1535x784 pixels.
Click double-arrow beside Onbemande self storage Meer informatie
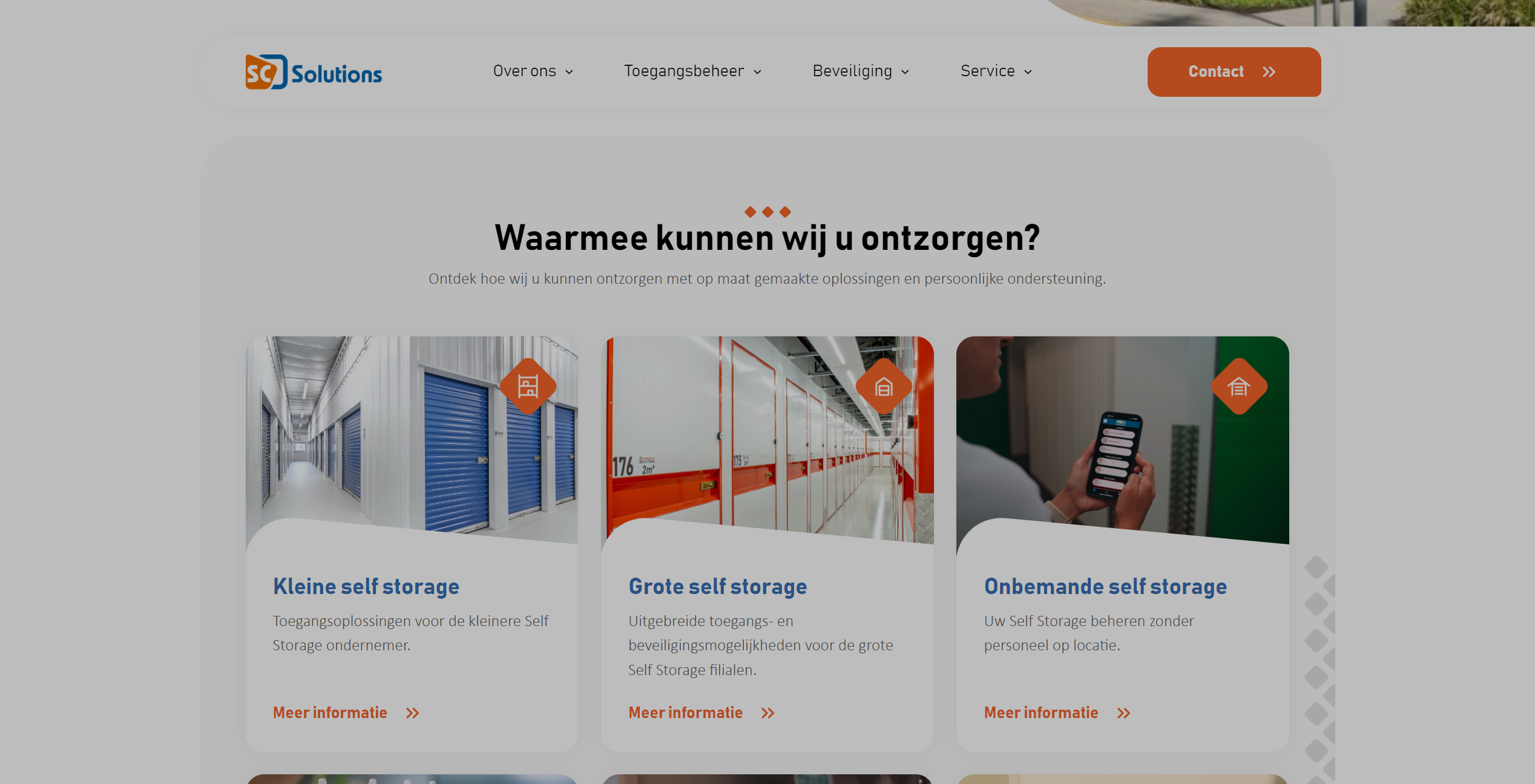(1124, 713)
